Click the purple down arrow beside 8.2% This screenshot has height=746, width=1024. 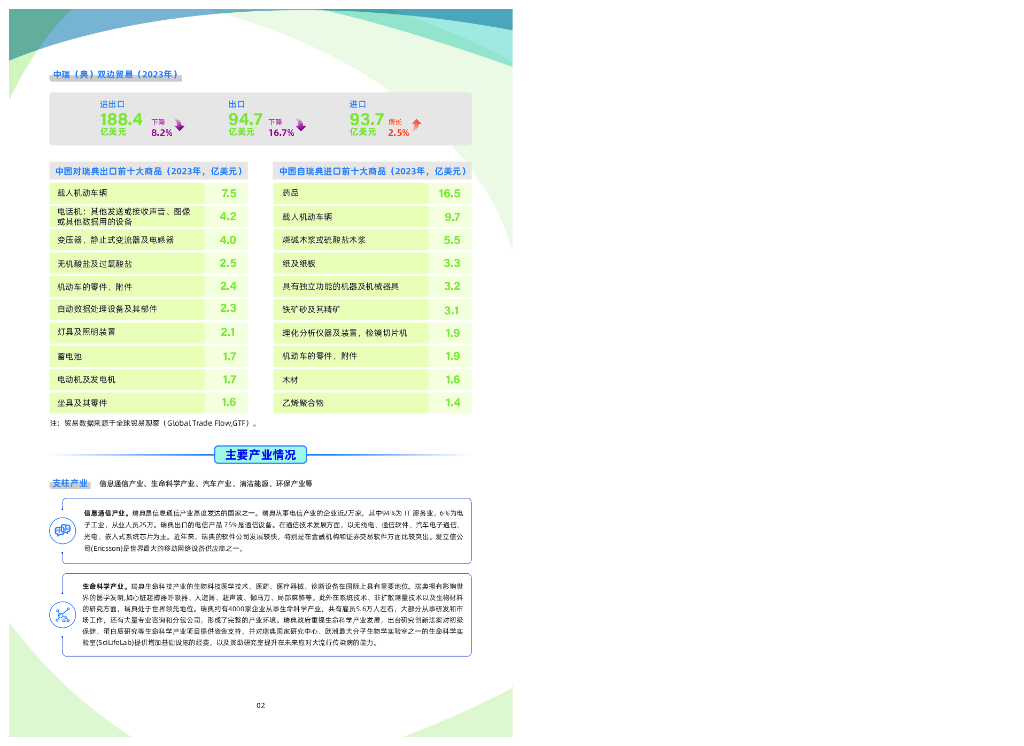179,125
